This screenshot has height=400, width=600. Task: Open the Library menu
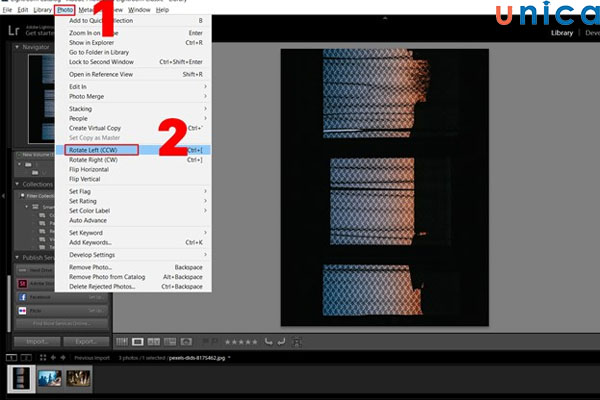[x=42, y=10]
